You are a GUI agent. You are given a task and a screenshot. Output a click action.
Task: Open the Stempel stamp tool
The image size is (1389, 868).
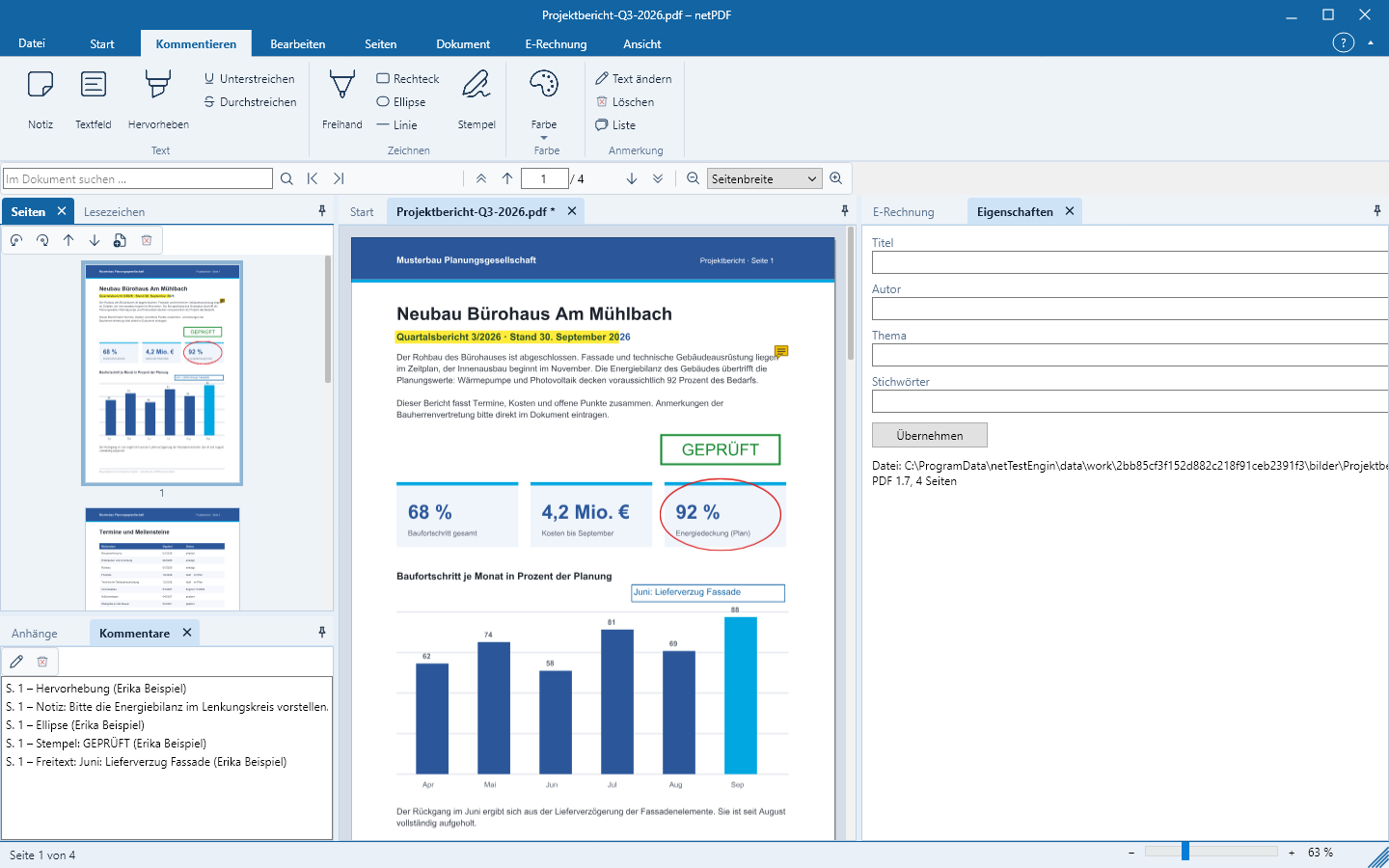pos(477,99)
